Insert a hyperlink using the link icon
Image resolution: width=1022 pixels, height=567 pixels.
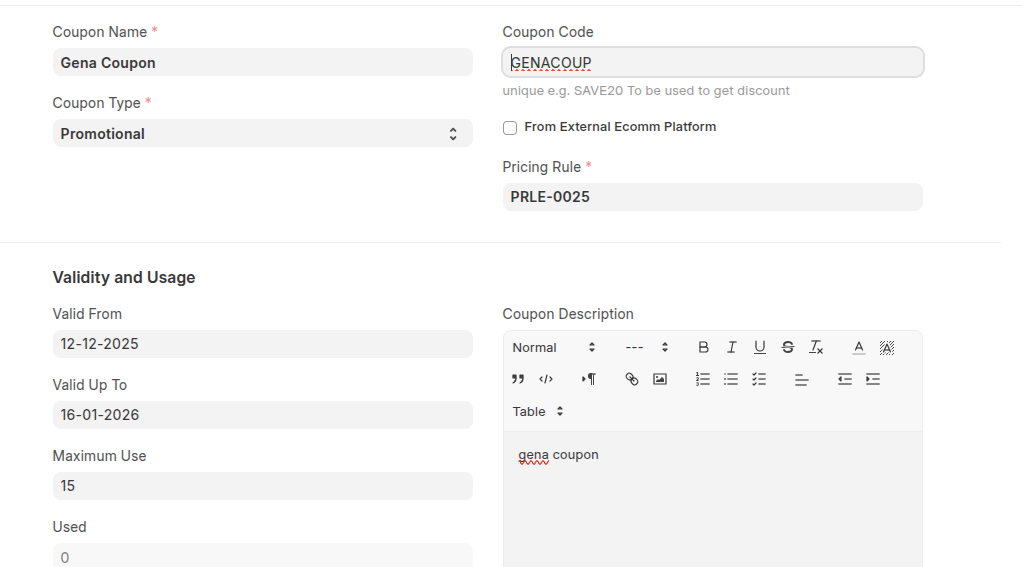point(631,379)
